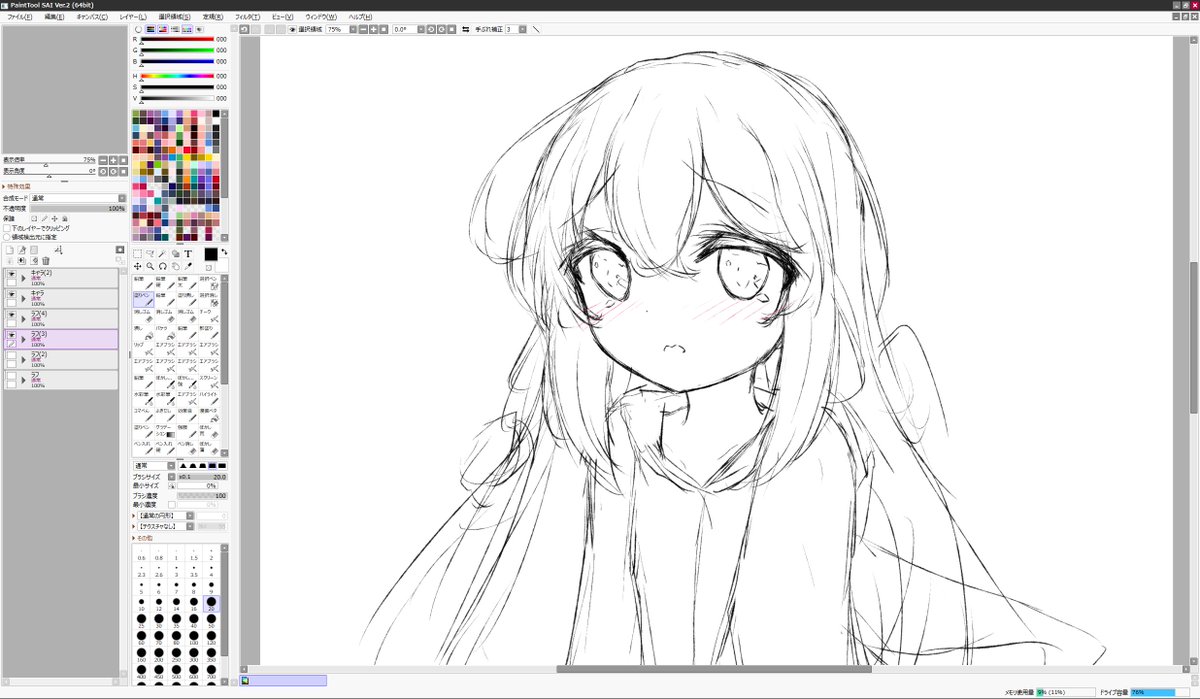Viewport: 1200px width, 699px height.
Task: Select the text (T) tool
Action: [x=187, y=254]
